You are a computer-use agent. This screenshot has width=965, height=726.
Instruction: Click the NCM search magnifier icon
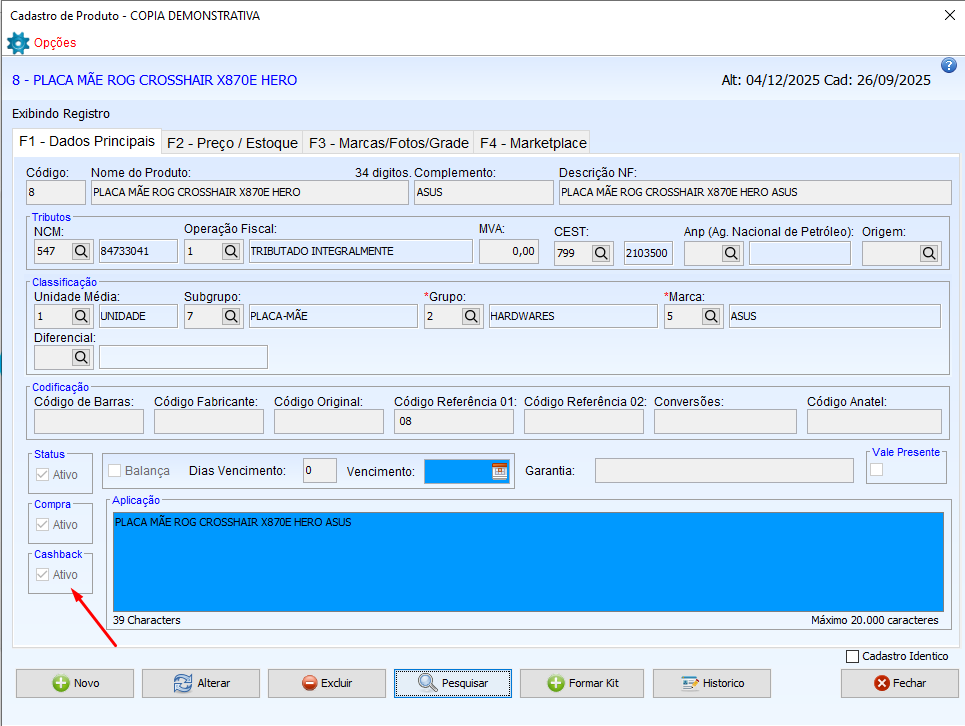[81, 252]
